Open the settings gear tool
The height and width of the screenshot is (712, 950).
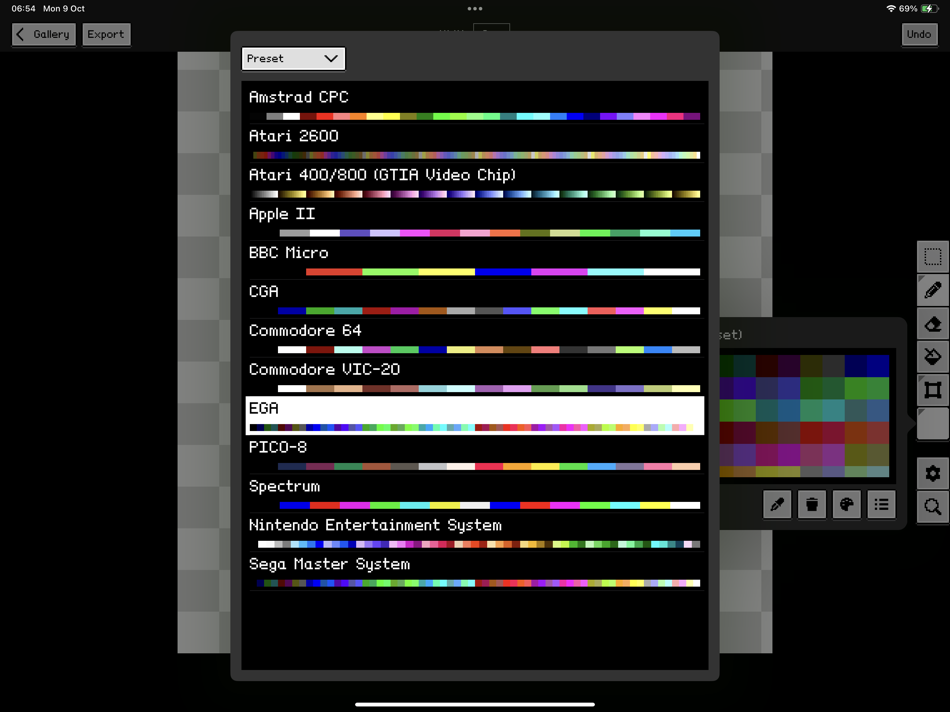(932, 473)
